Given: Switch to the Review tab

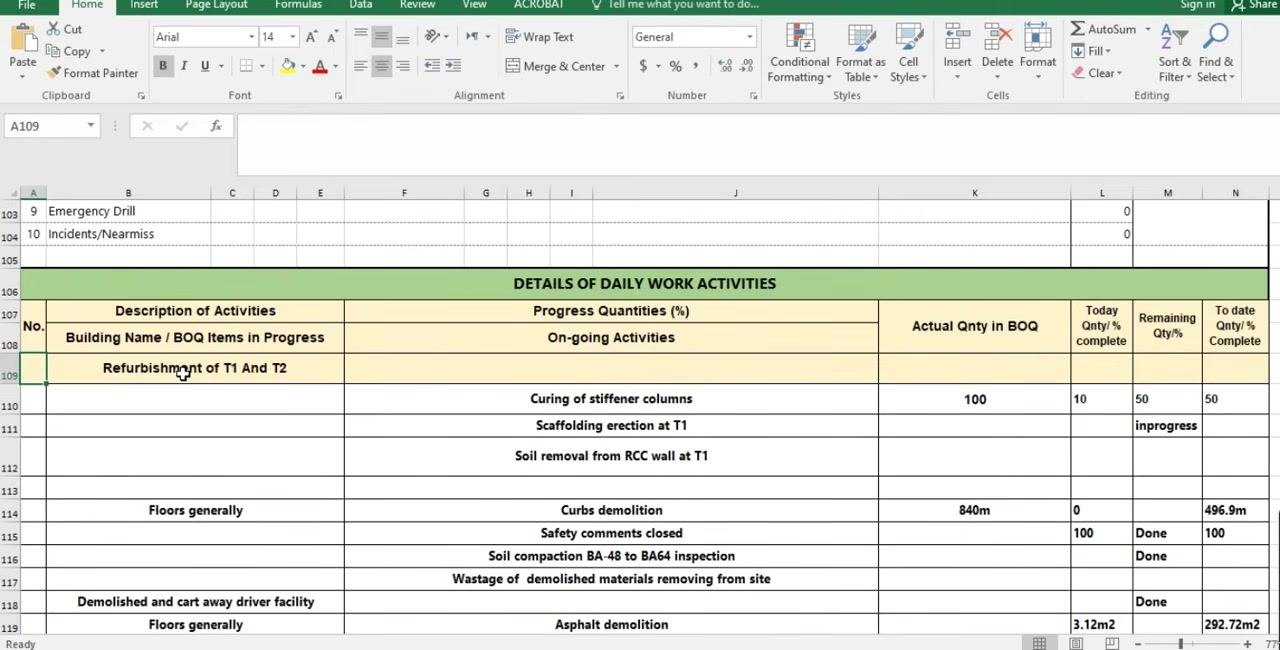Looking at the screenshot, I should (x=418, y=5).
